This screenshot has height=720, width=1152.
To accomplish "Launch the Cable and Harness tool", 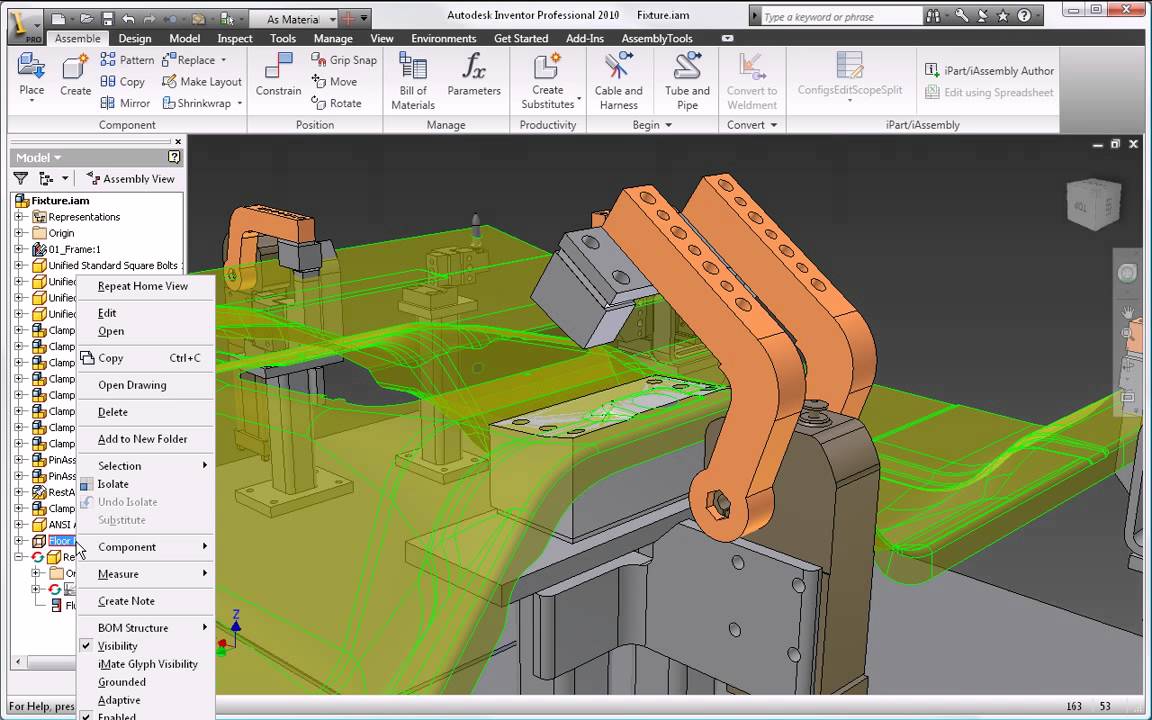I will pos(618,68).
